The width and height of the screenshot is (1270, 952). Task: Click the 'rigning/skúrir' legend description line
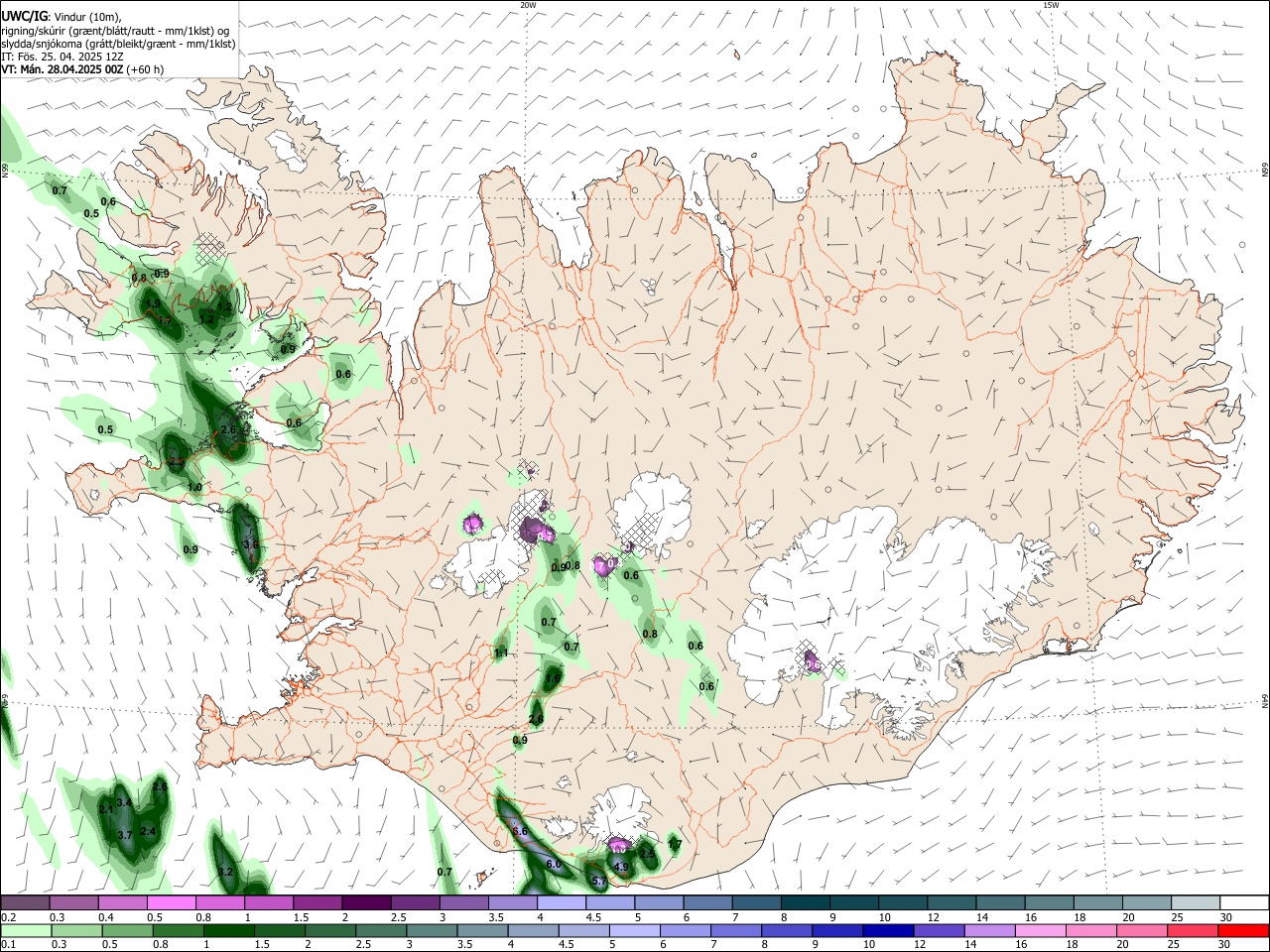point(115,31)
